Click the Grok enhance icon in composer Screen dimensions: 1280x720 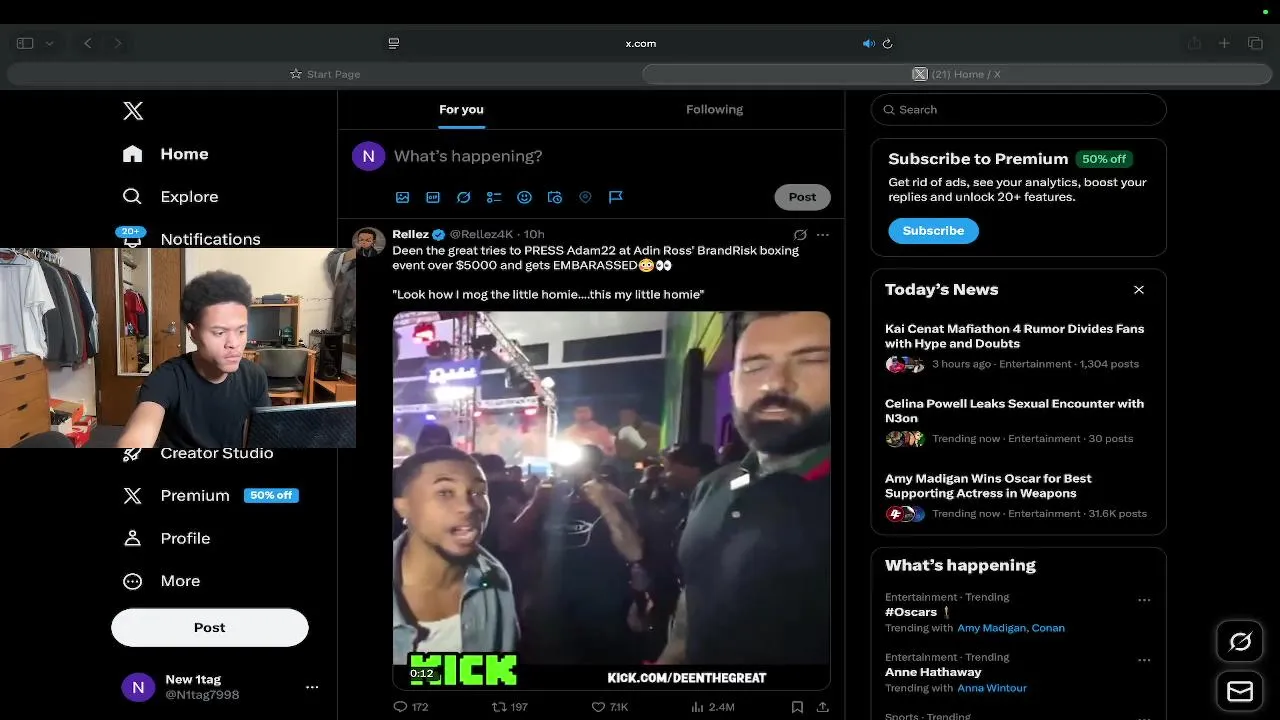[x=464, y=197]
